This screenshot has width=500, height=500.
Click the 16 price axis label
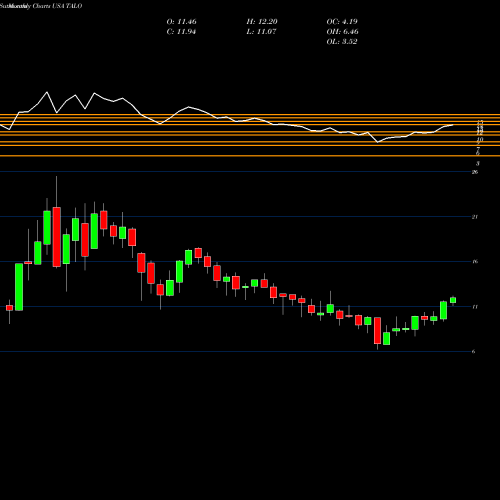click(x=475, y=261)
